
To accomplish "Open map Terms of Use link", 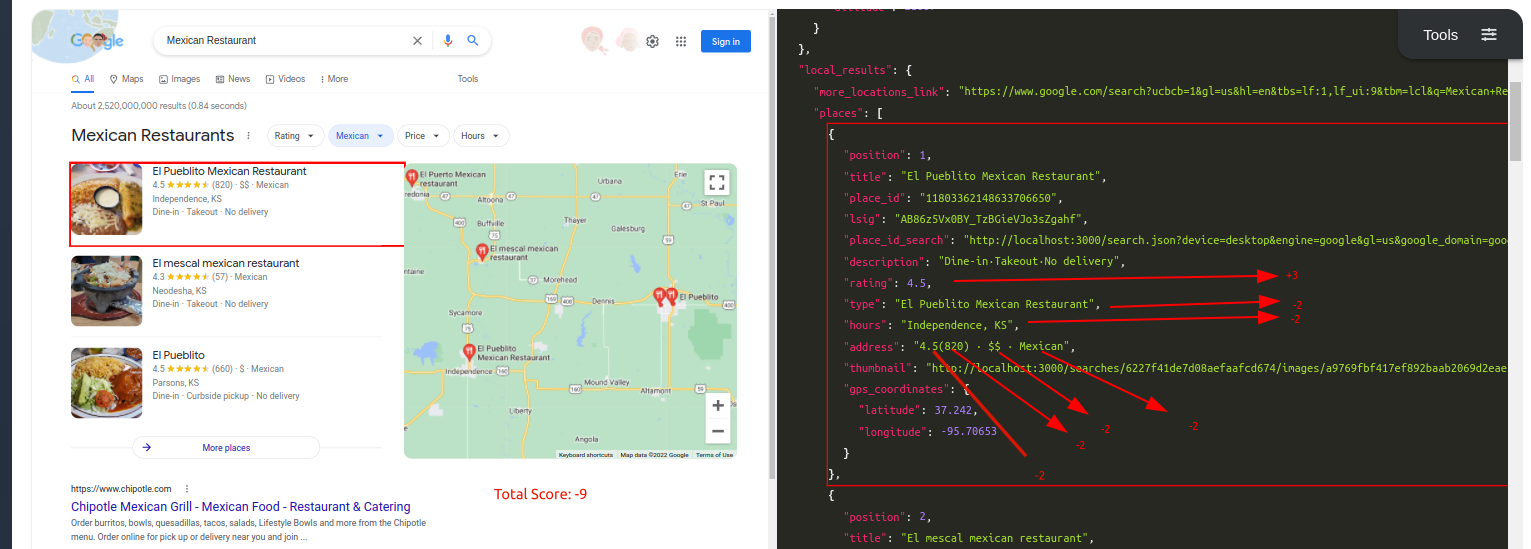I will [714, 455].
